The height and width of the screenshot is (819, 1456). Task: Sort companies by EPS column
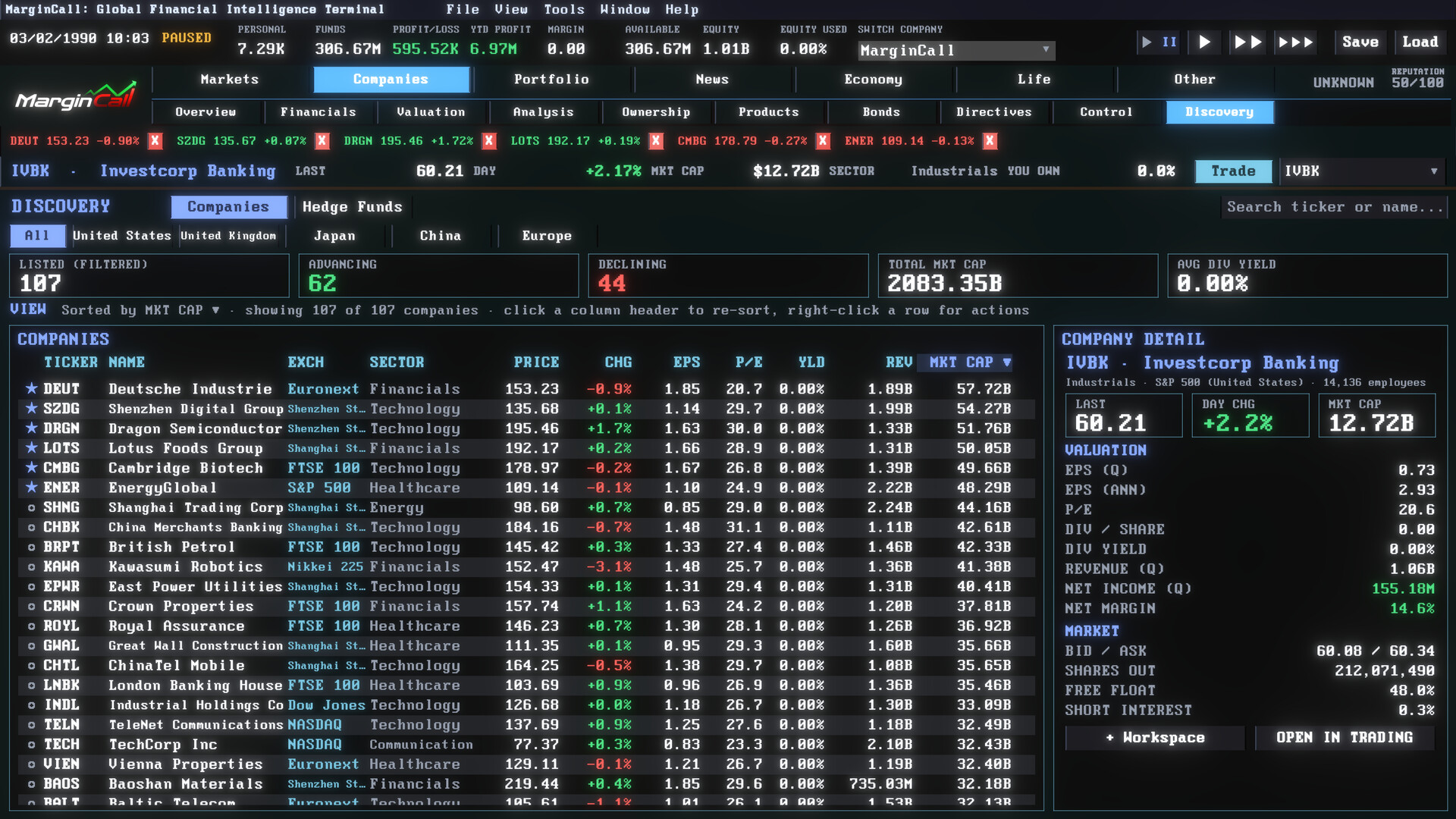coord(686,362)
